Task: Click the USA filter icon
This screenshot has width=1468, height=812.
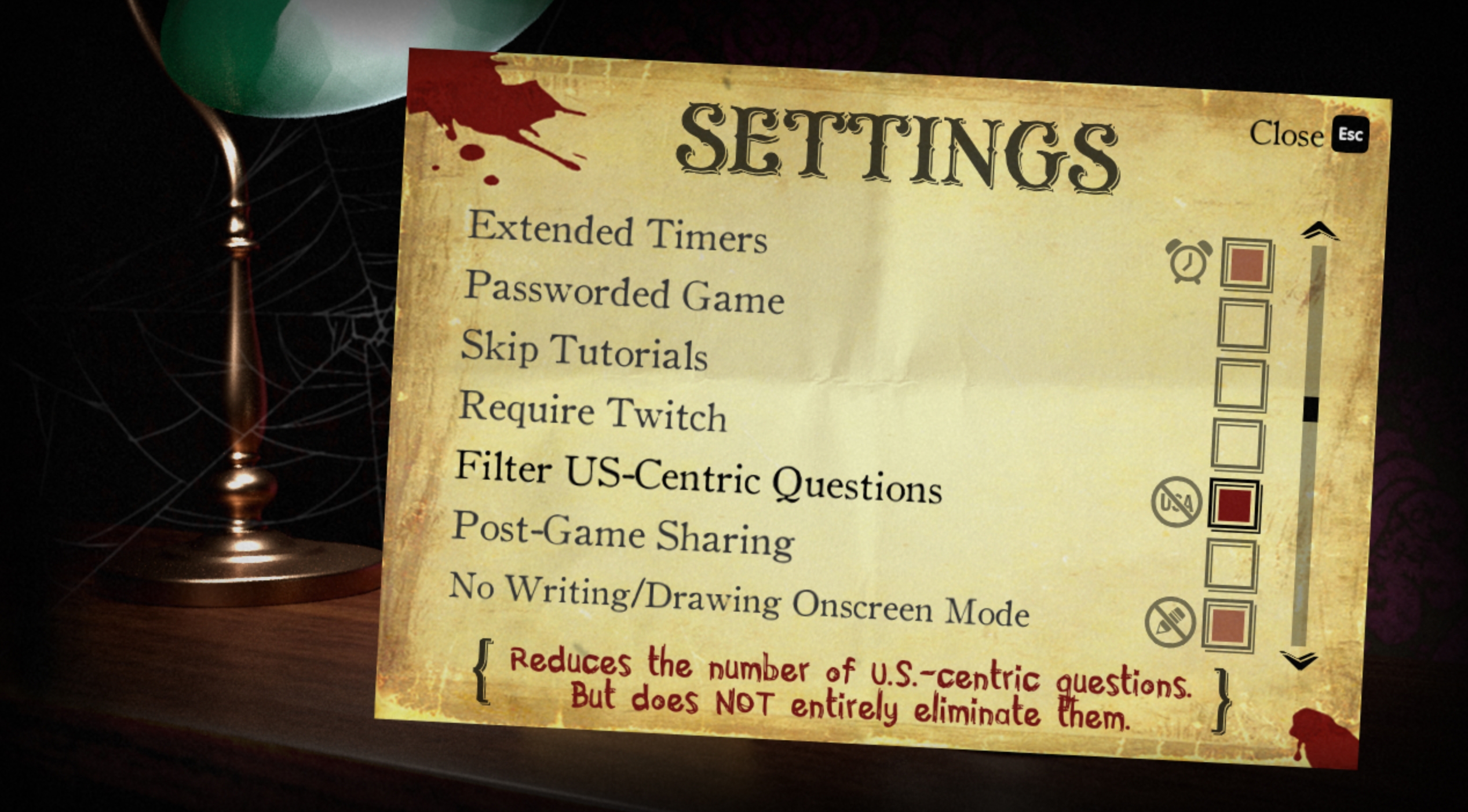Action: [1174, 497]
